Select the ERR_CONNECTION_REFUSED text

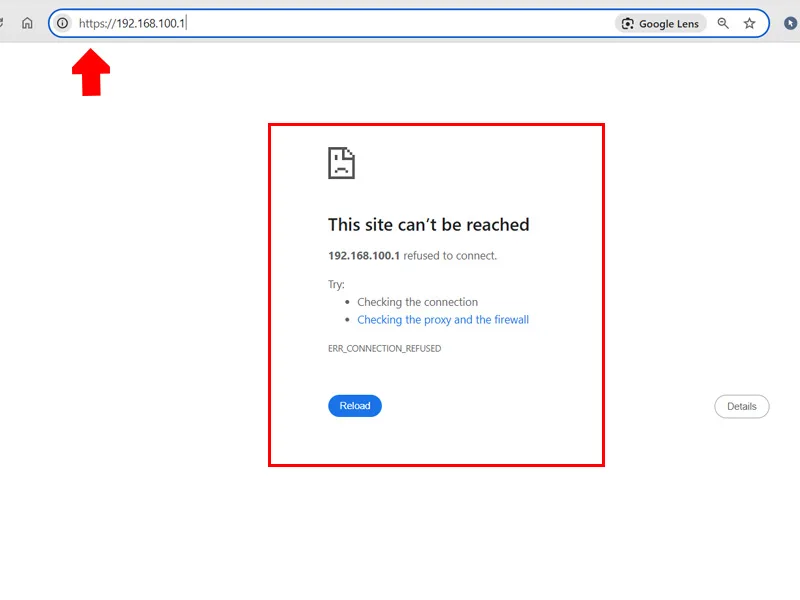(x=385, y=348)
